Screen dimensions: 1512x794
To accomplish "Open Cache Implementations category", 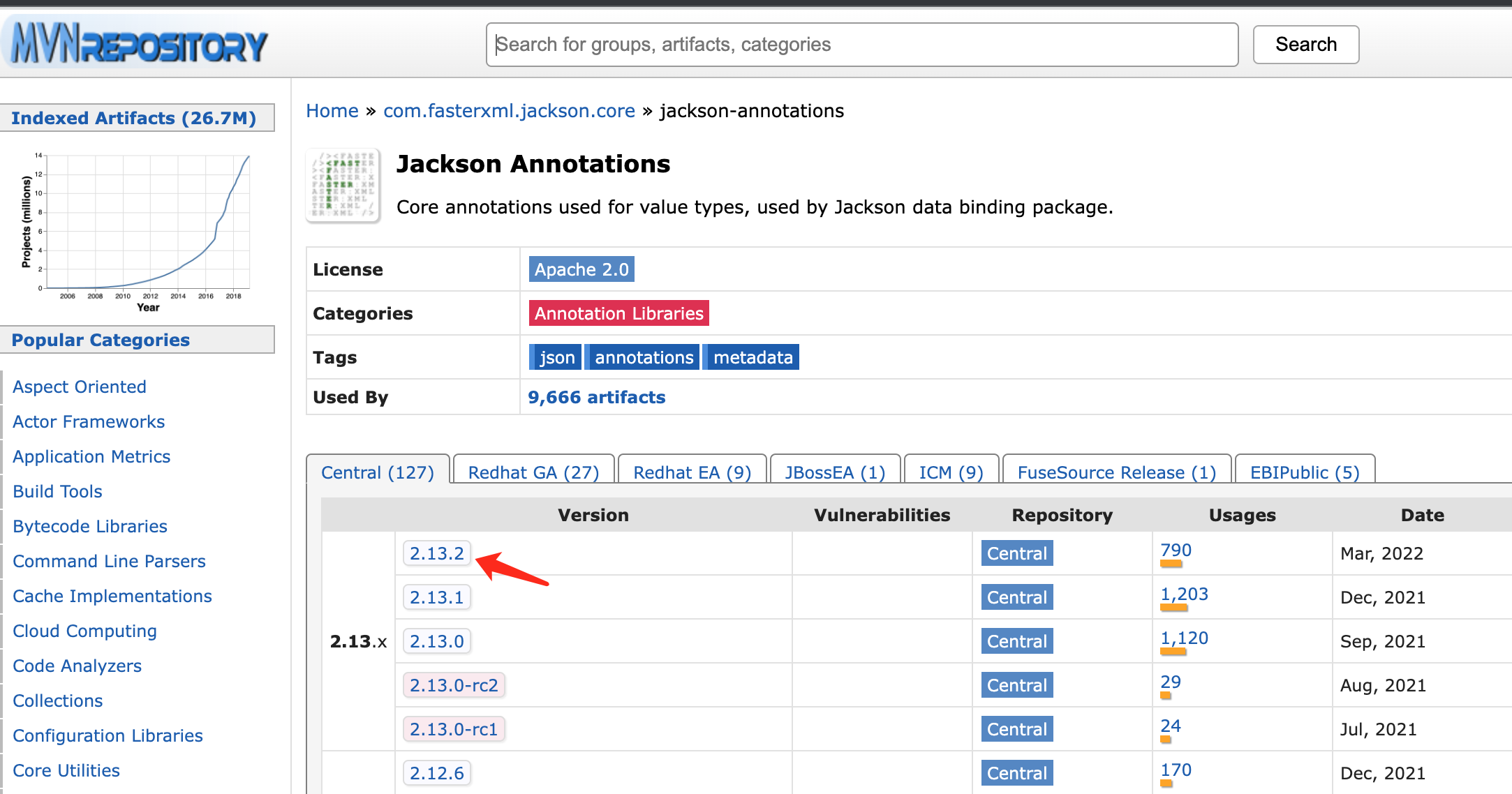I will 112,596.
